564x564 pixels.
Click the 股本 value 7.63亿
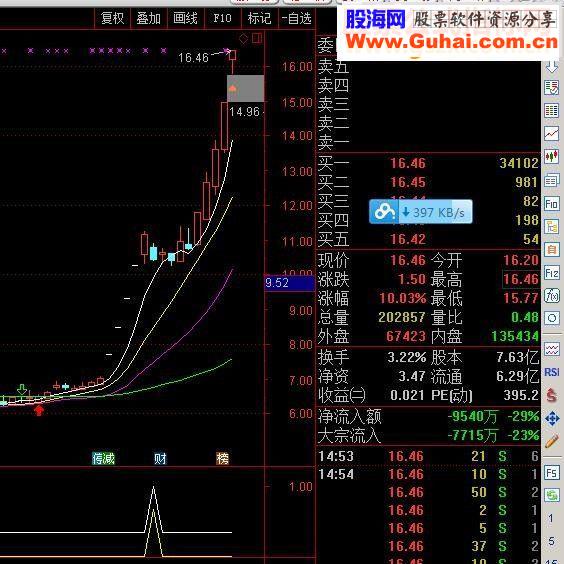point(518,358)
